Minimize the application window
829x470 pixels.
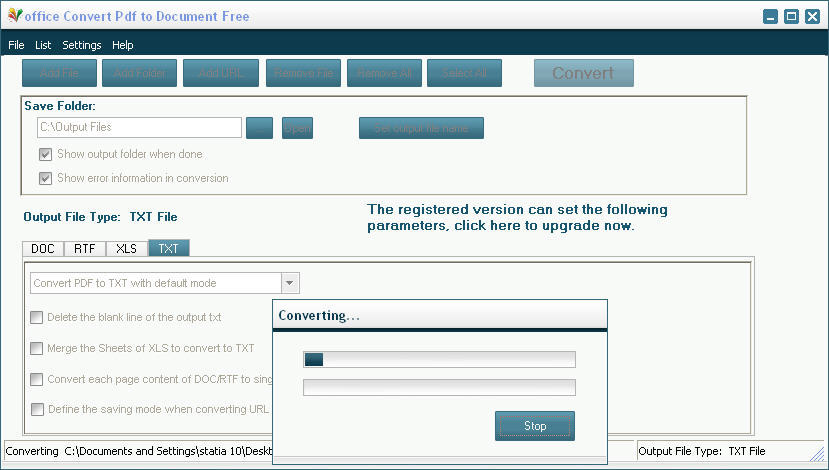[x=770, y=17]
